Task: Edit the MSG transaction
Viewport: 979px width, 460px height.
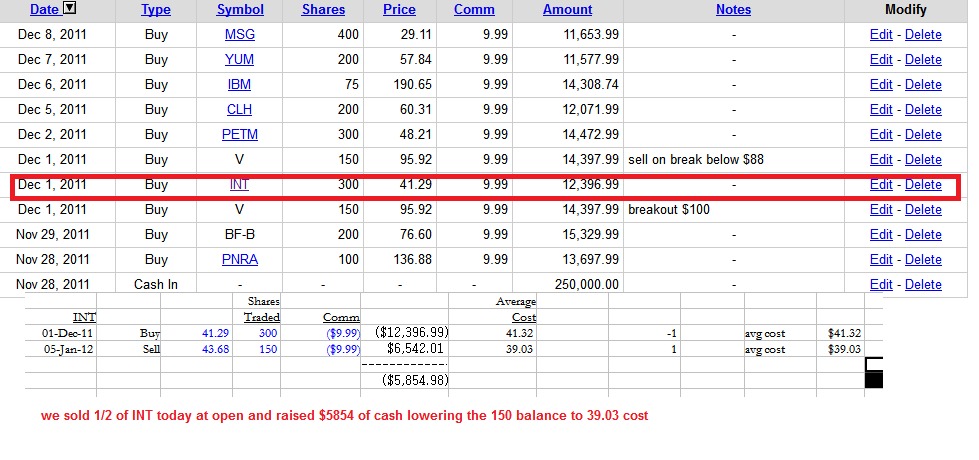Action: 881,35
